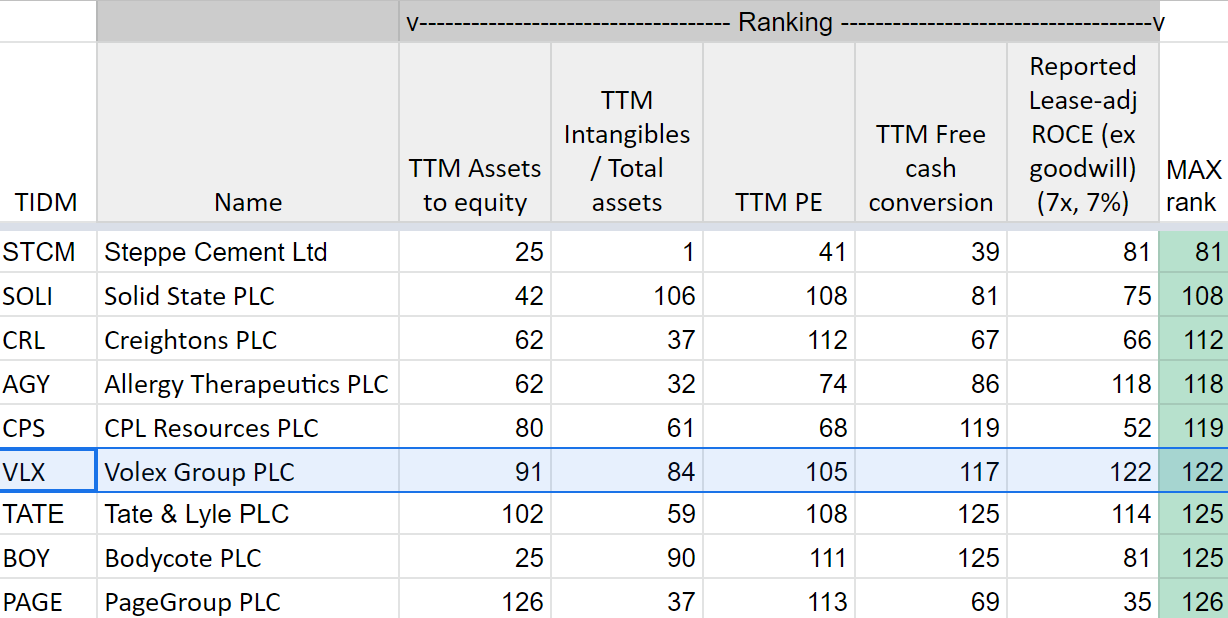Select the 'Creightons PLC' cell
This screenshot has height=618, width=1228.
[248, 340]
